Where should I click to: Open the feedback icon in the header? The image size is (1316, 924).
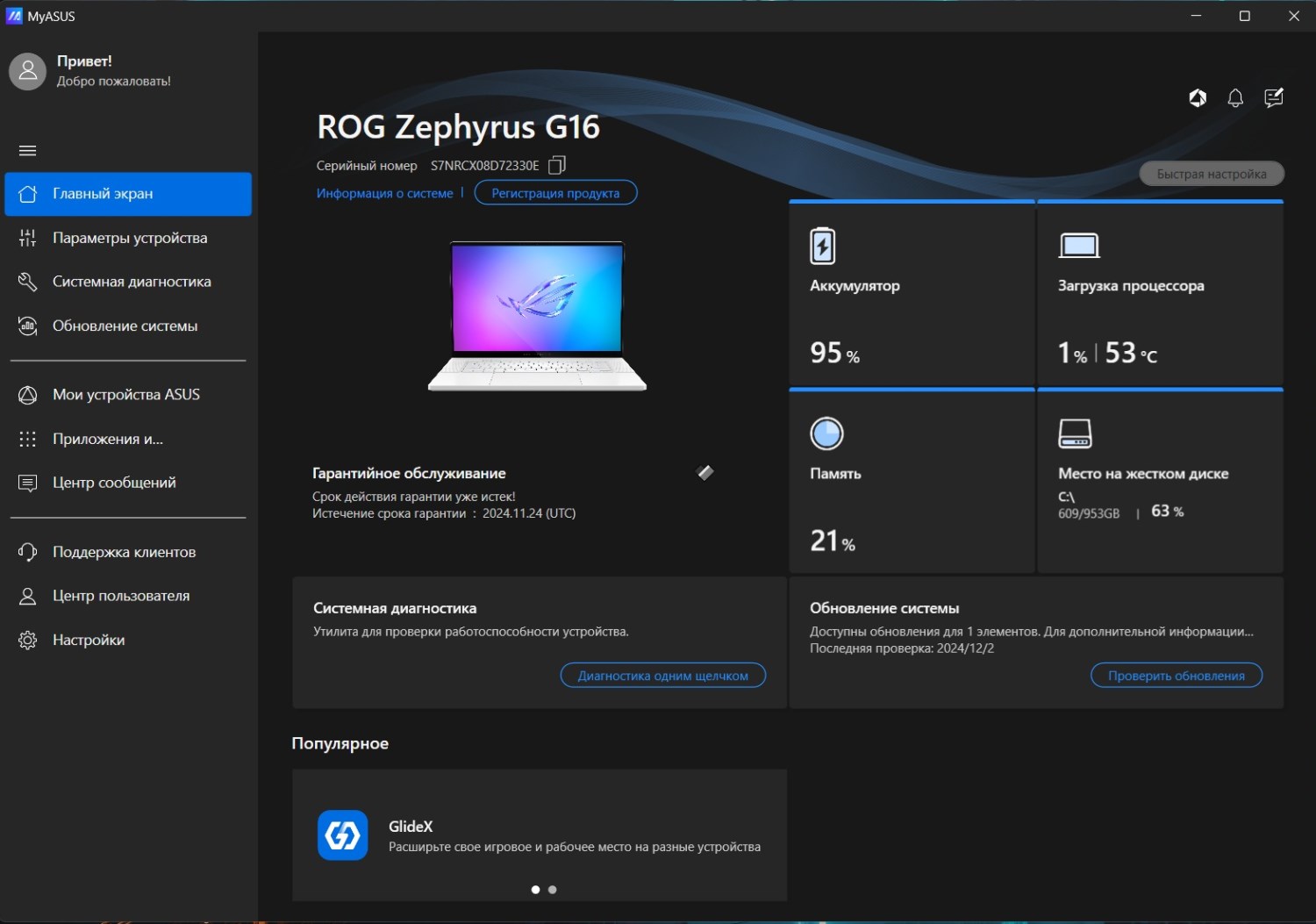1274,98
